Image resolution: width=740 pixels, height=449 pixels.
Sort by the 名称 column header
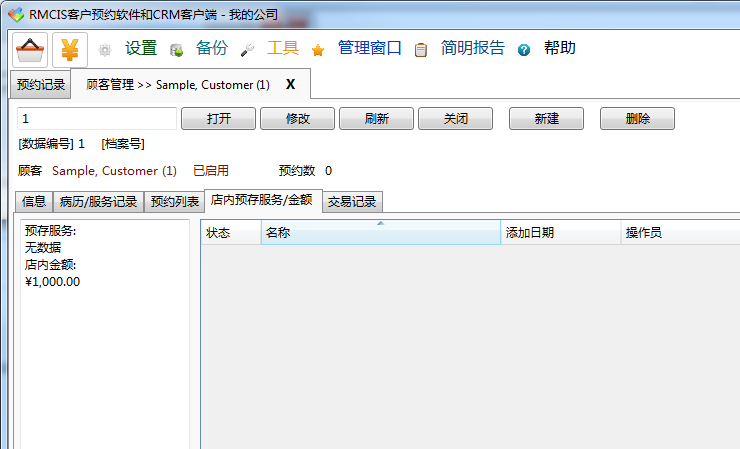(x=381, y=233)
